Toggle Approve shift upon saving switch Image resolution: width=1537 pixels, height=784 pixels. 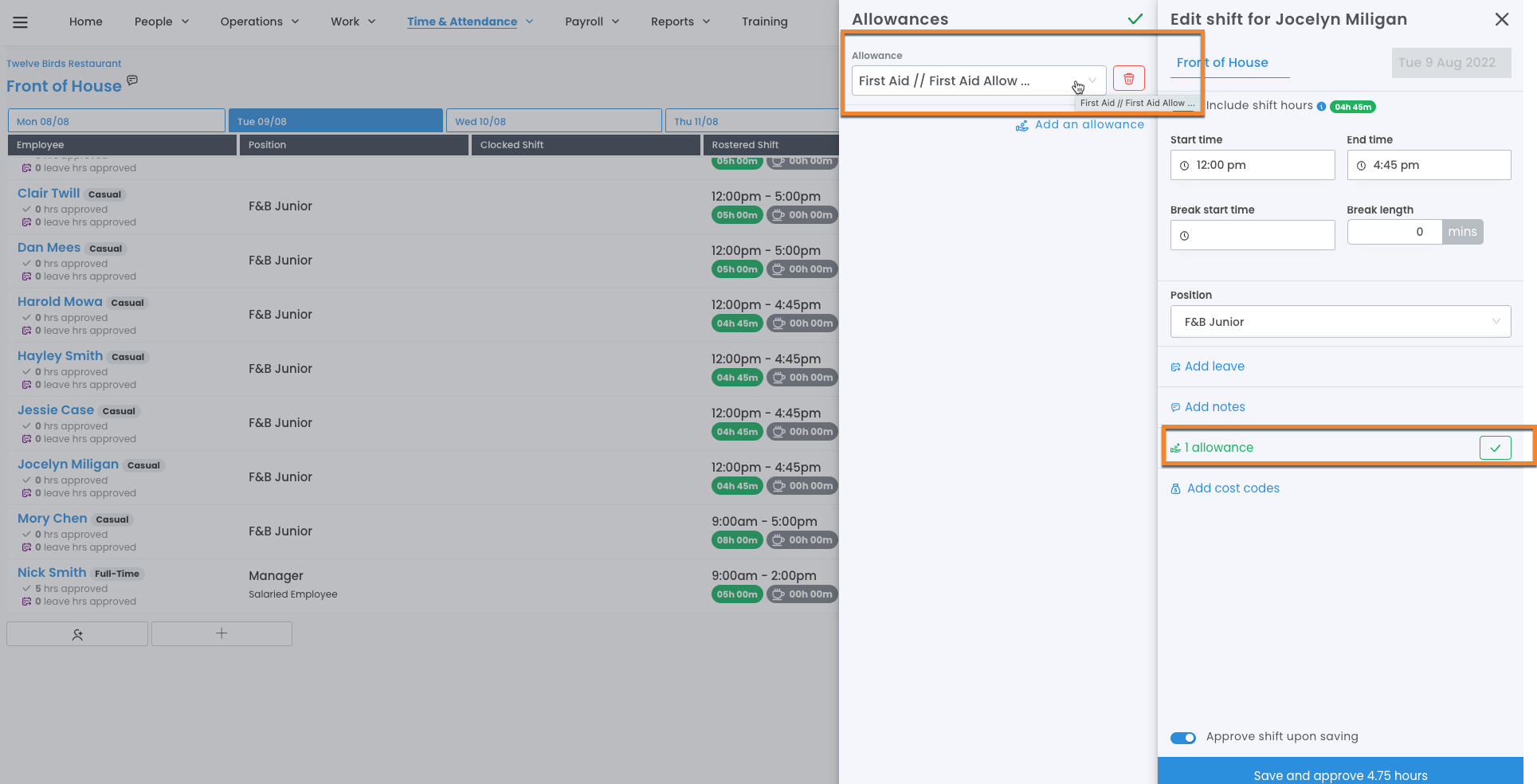(1182, 738)
